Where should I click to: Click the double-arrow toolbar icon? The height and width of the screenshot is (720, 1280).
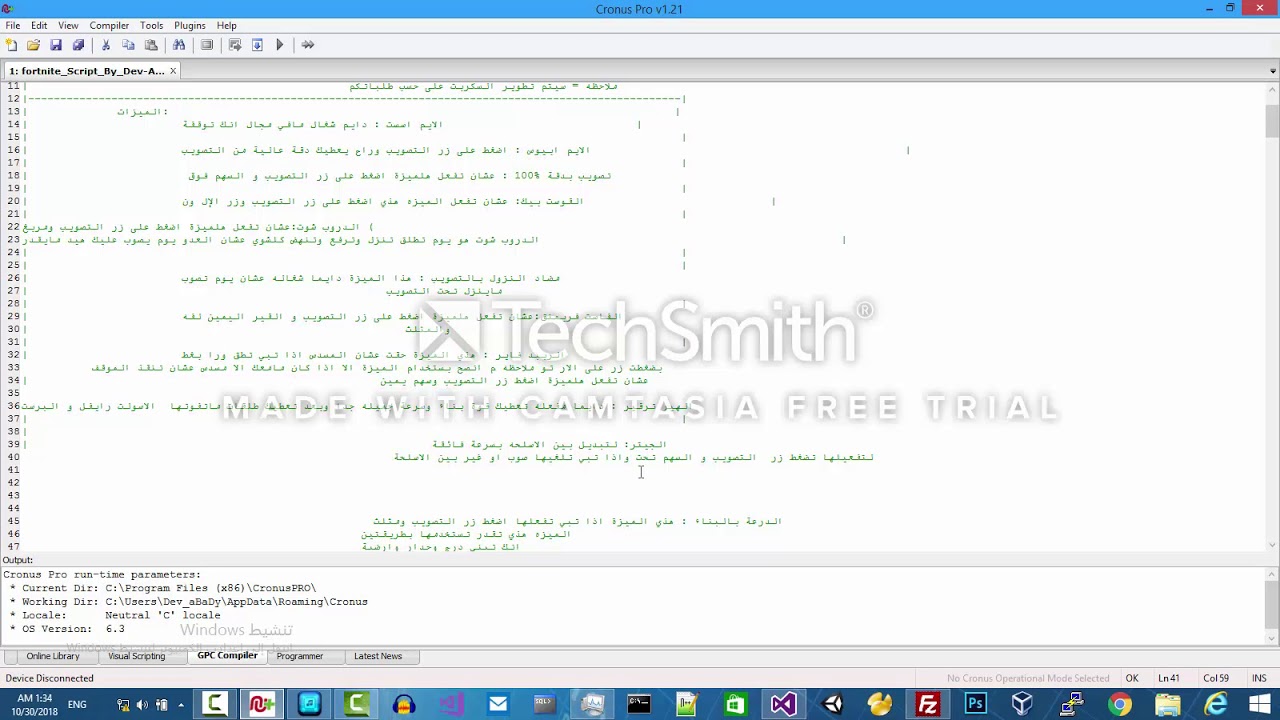[x=308, y=45]
